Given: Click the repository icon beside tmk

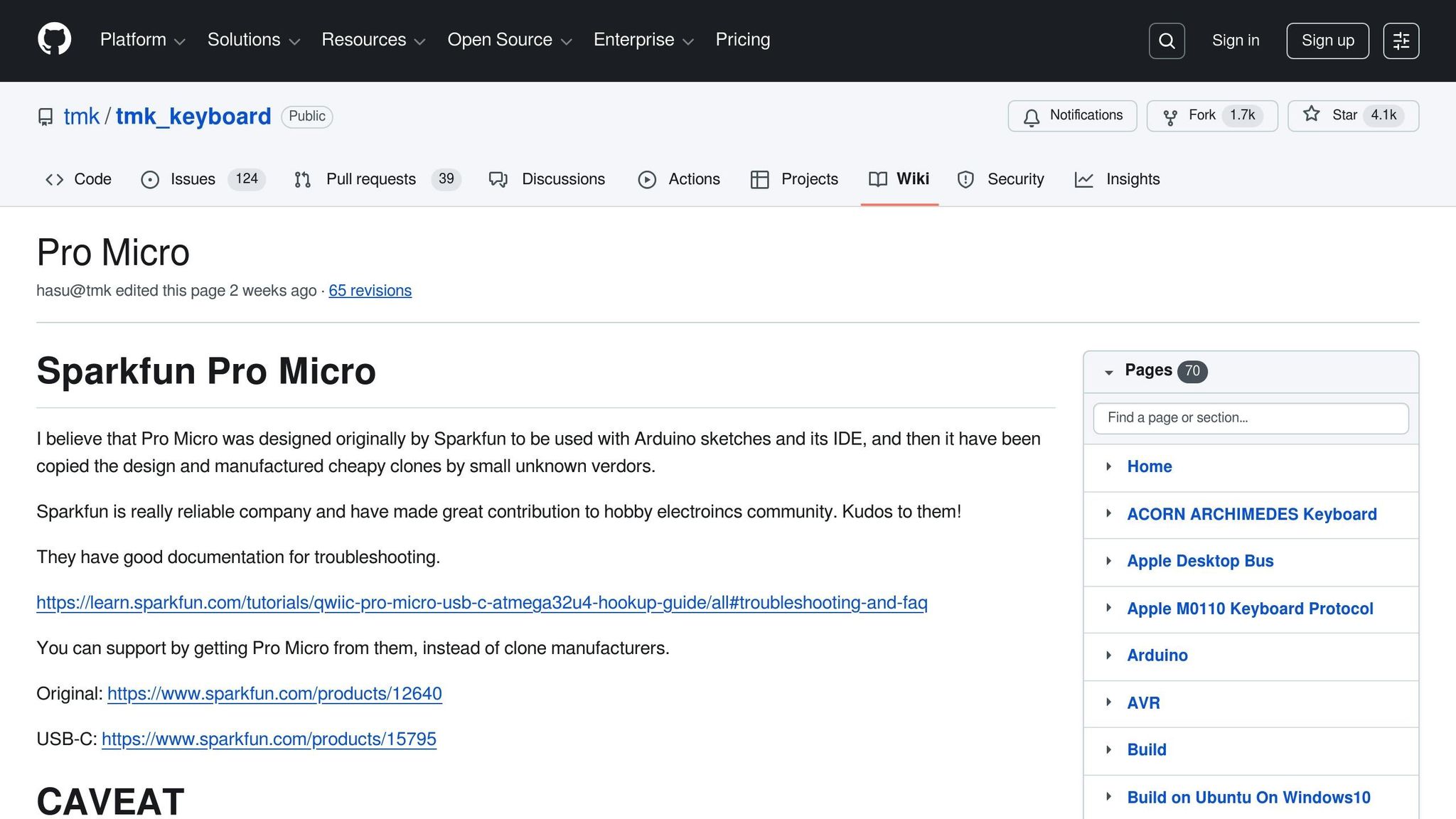Looking at the screenshot, I should (45, 117).
